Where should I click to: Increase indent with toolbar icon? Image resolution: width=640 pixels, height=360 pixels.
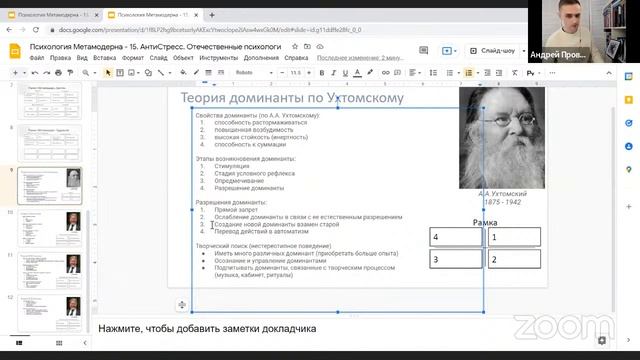coord(499,73)
